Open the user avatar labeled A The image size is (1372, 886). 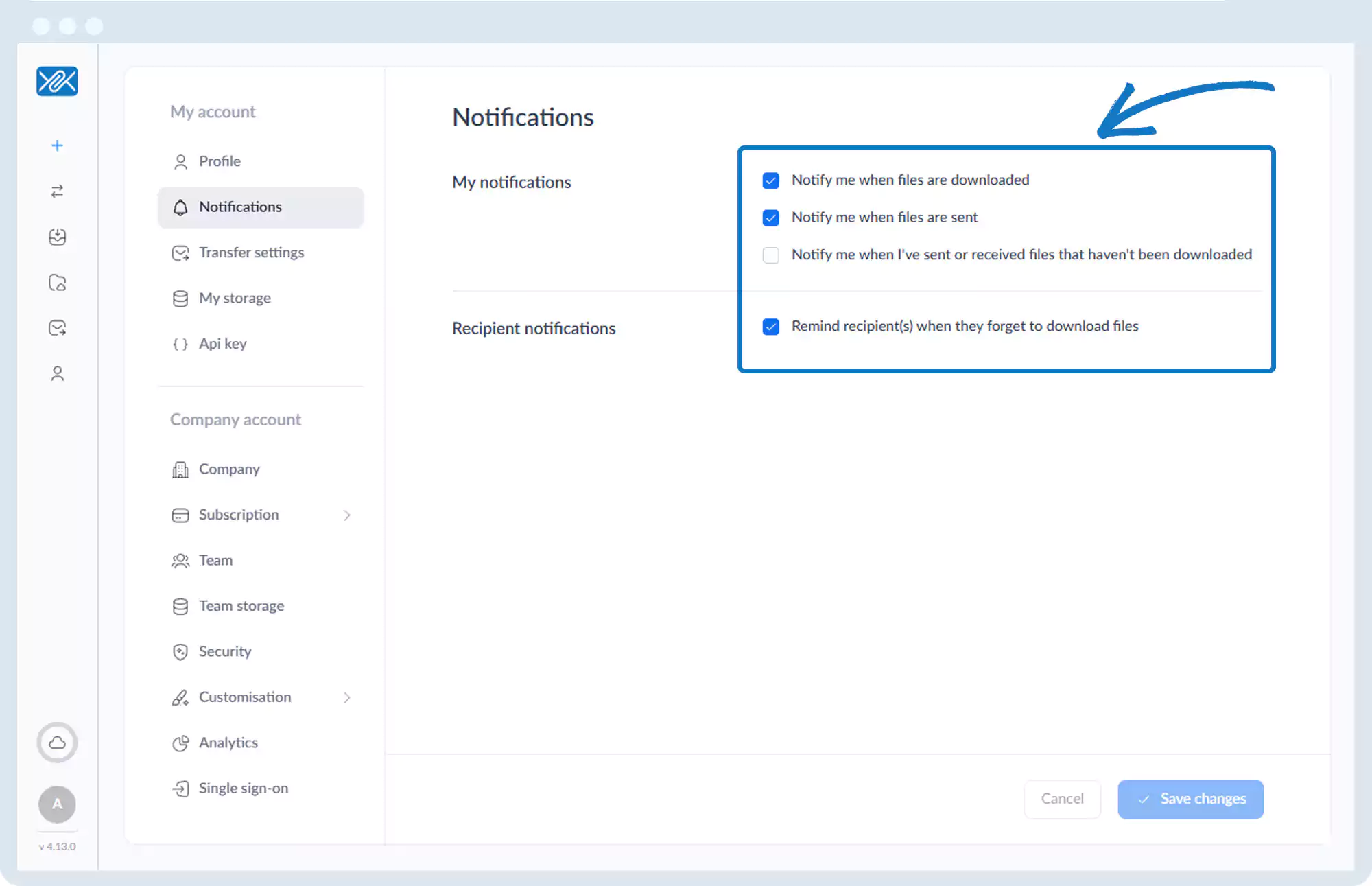point(58,804)
